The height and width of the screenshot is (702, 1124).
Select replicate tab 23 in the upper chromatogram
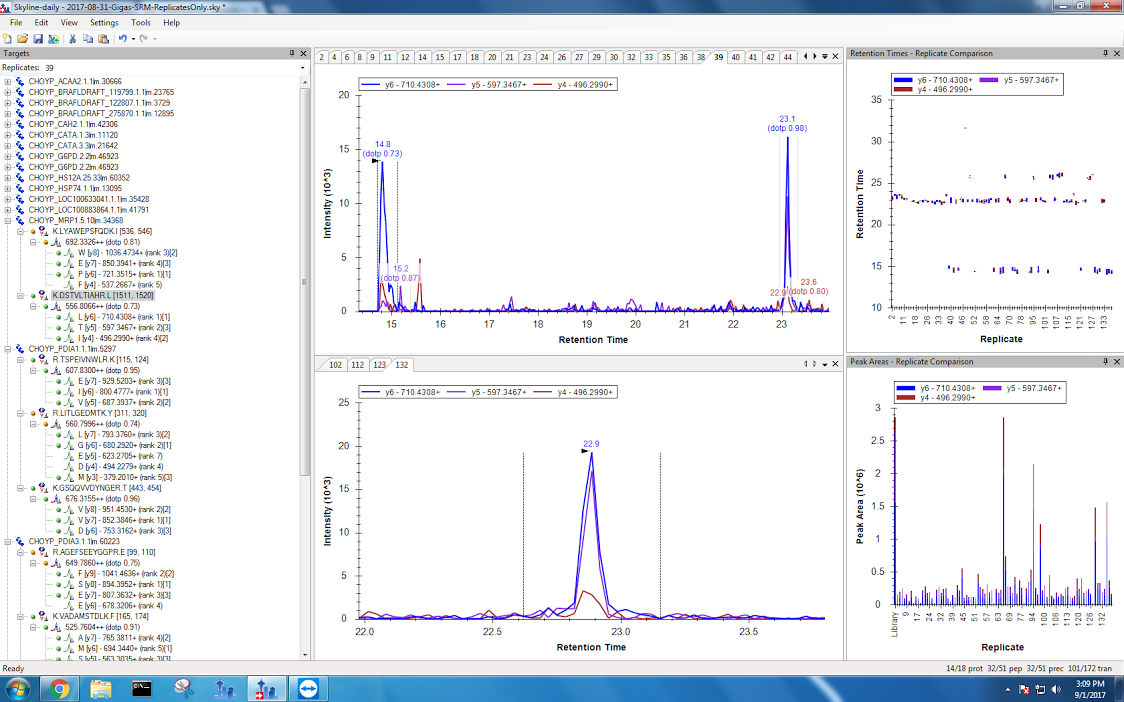(x=527, y=57)
